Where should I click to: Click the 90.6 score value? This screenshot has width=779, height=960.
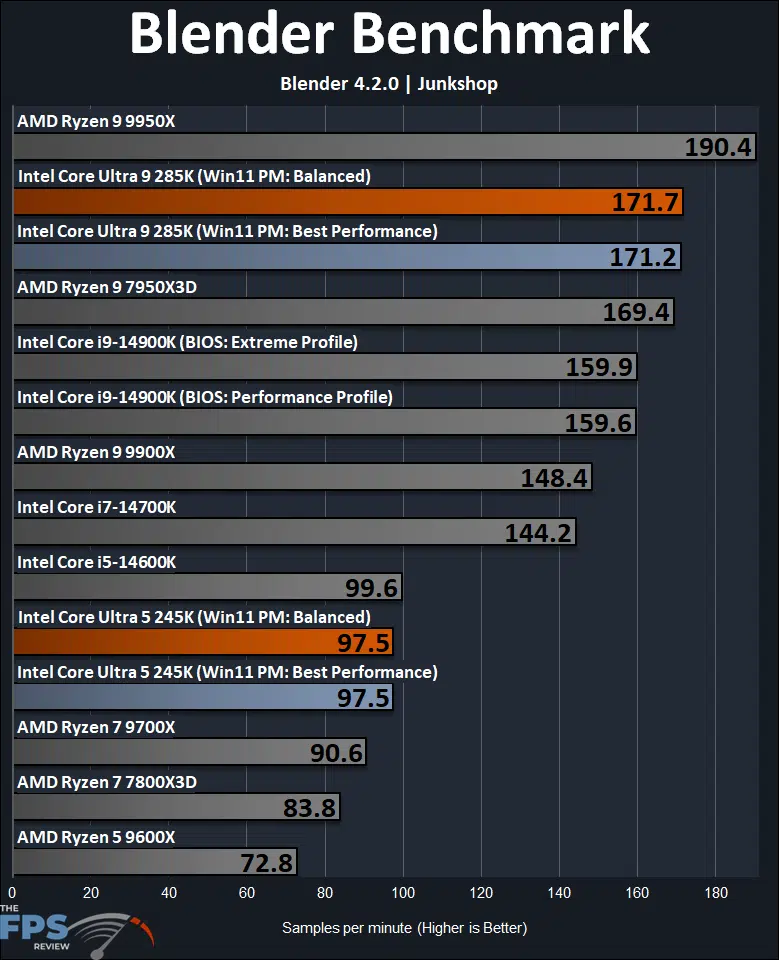coord(337,753)
